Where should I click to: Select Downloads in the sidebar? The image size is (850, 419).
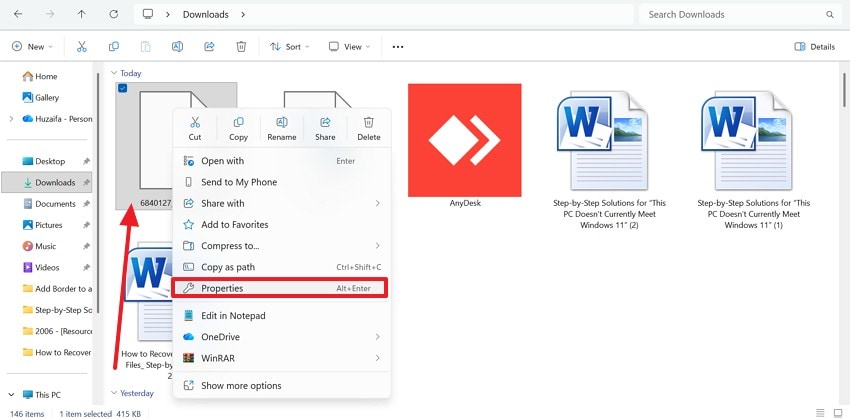pyautogui.click(x=47, y=183)
